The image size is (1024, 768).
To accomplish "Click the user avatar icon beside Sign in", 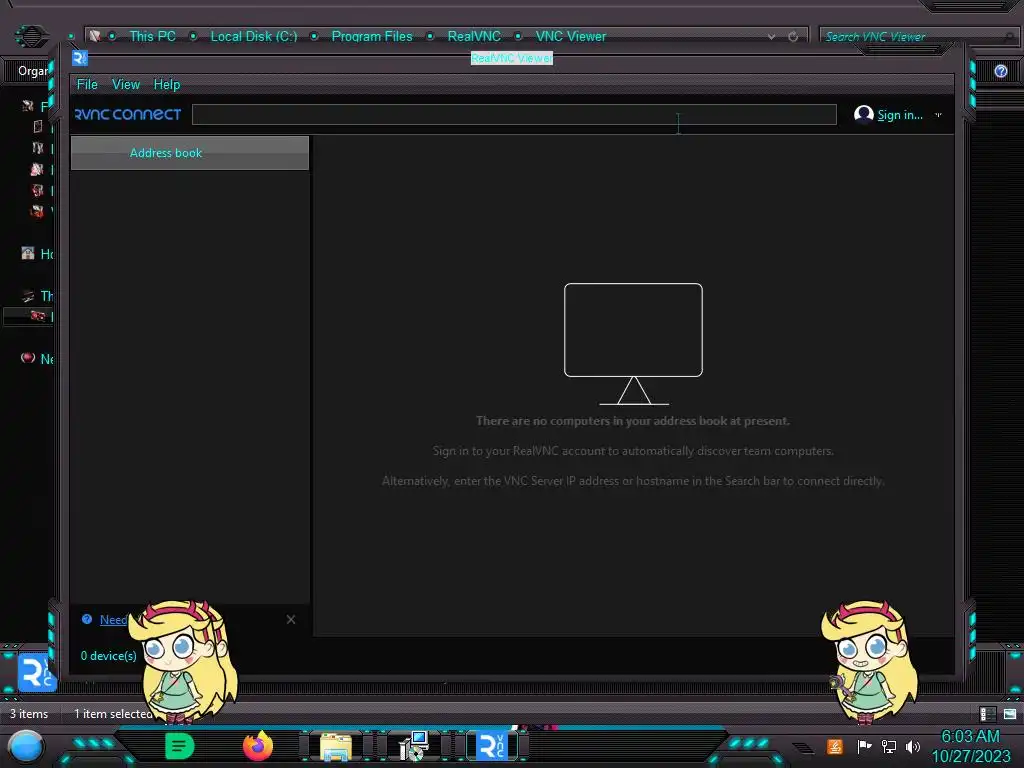I will pyautogui.click(x=863, y=114).
